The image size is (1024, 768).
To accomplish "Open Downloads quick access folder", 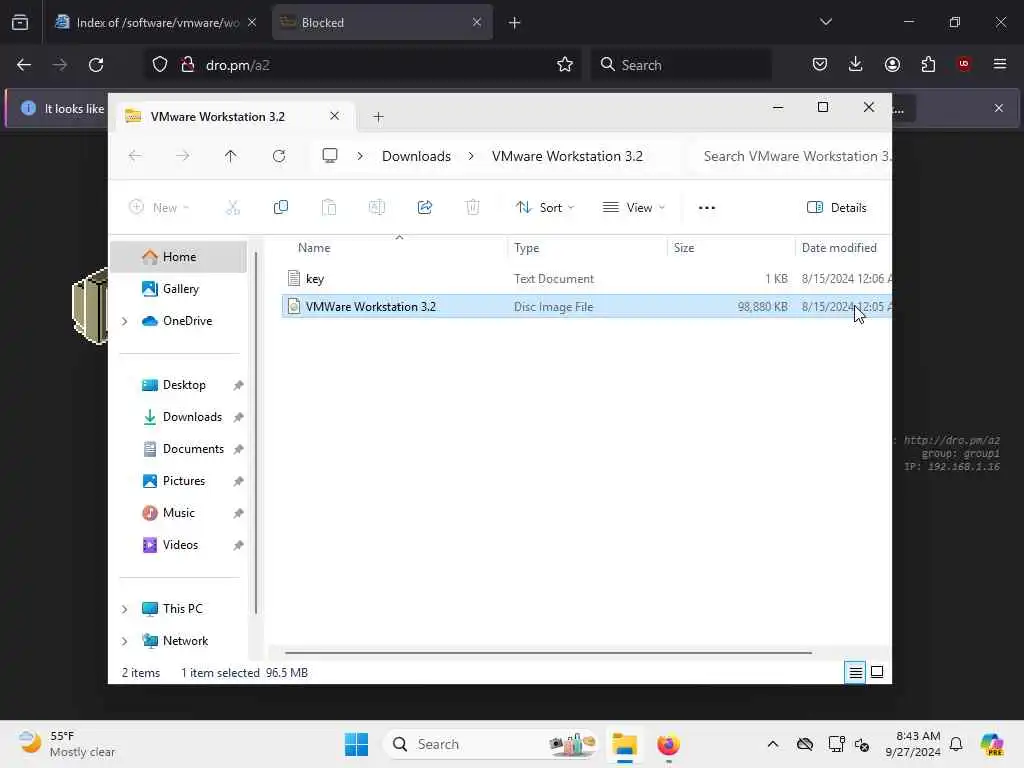I will point(192,417).
